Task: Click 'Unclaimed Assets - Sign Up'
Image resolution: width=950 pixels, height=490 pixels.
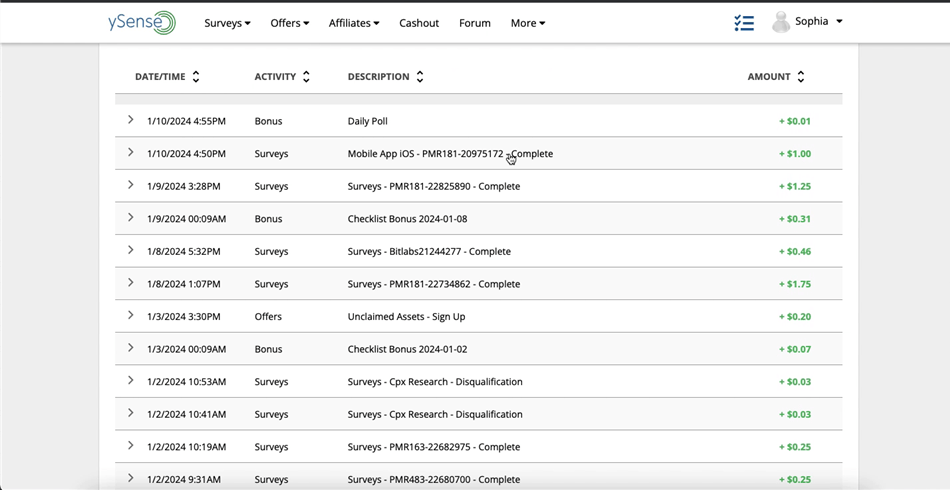Action: [407, 317]
